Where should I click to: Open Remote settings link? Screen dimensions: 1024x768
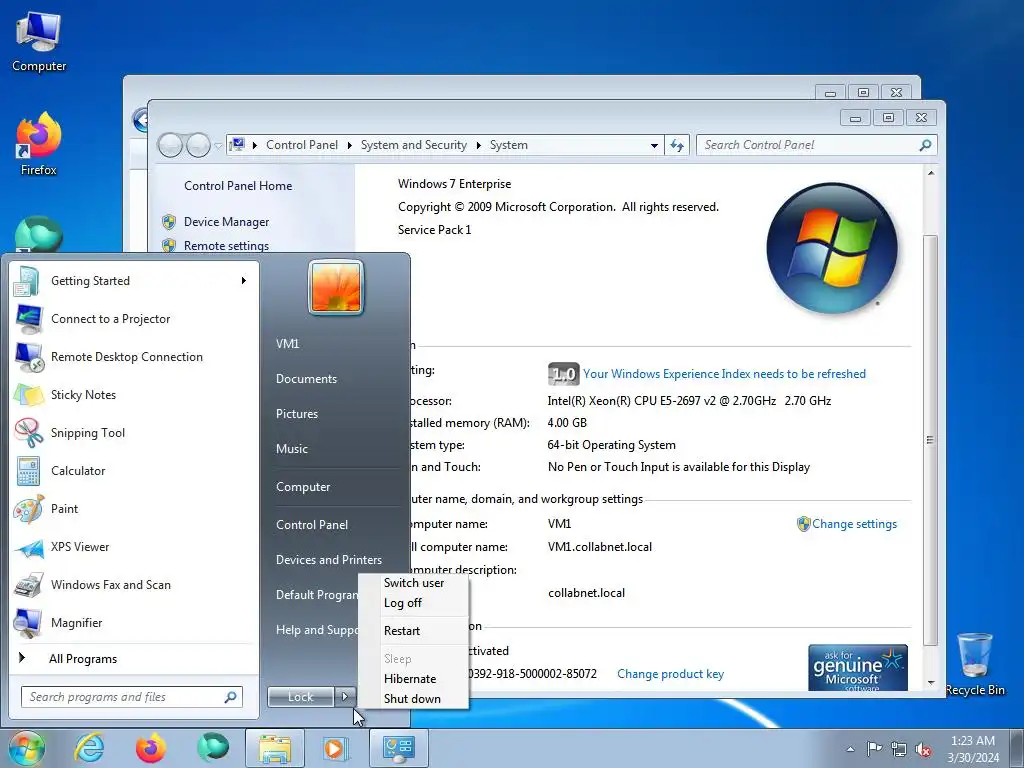coord(227,246)
